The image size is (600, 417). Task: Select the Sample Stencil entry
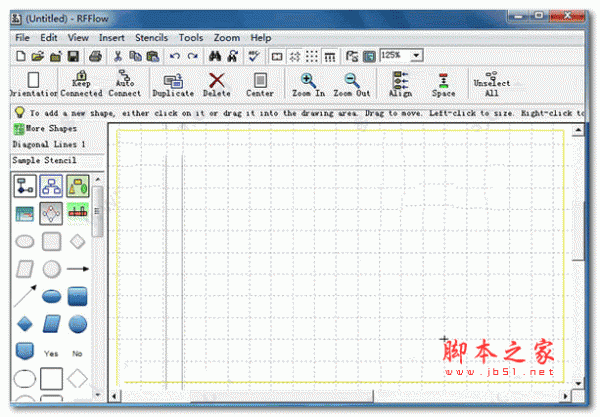point(44,160)
